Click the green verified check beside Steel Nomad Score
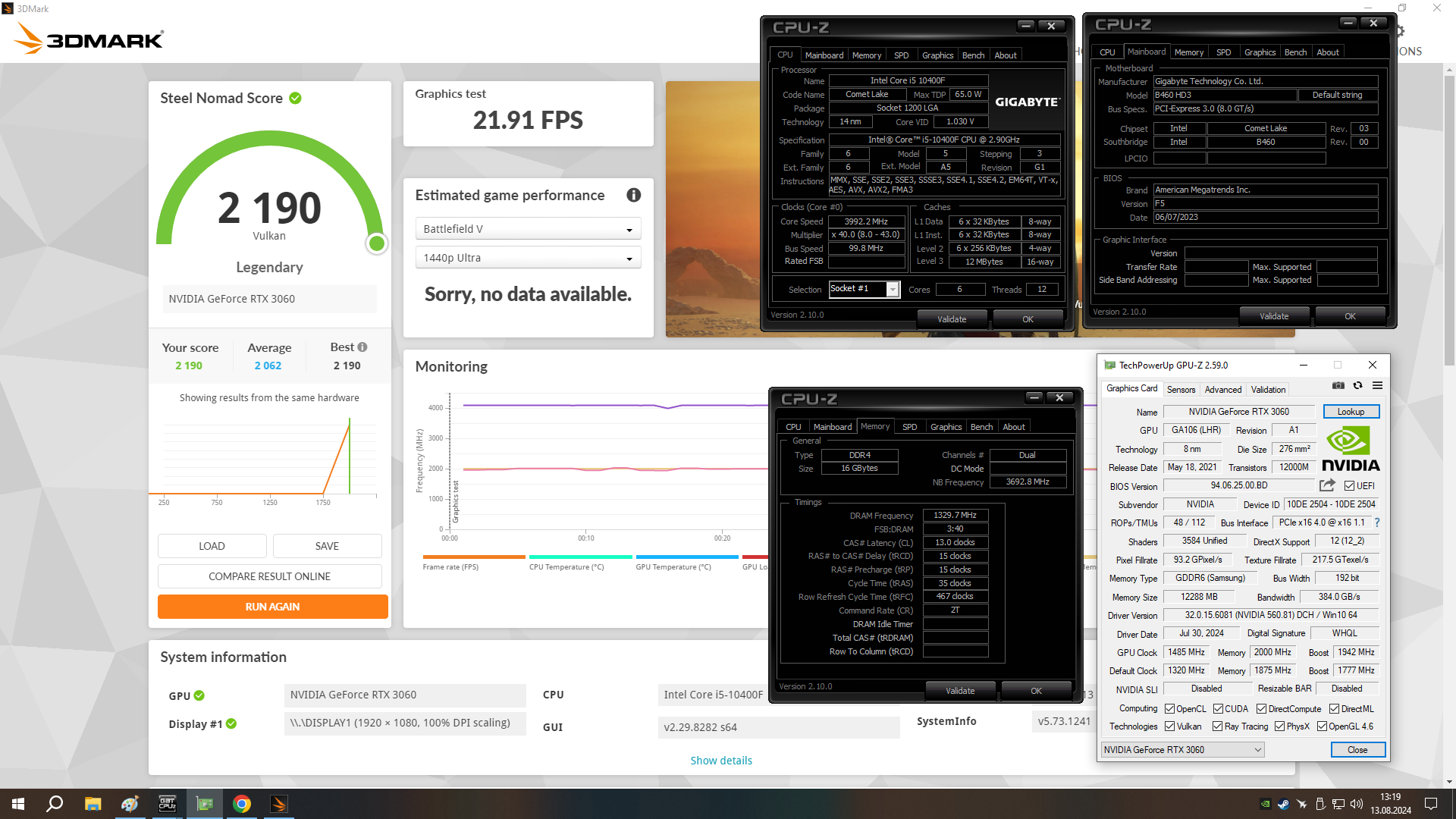 click(295, 98)
